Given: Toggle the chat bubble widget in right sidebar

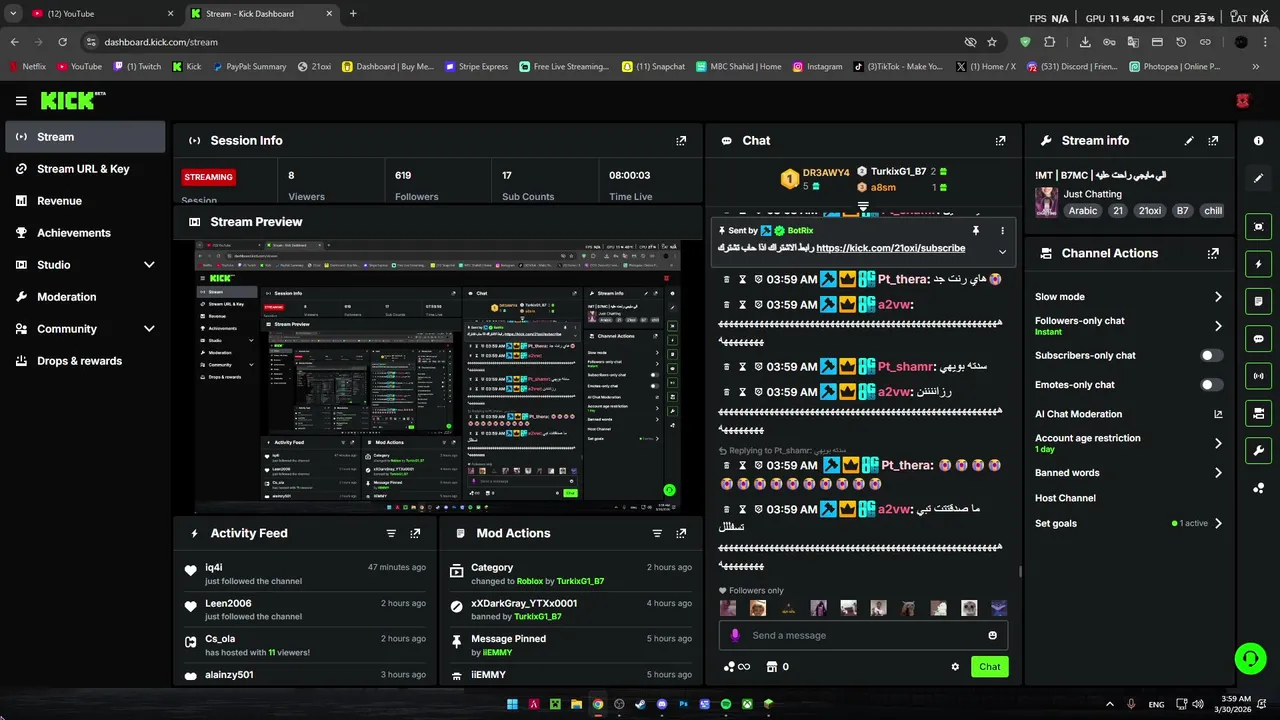Looking at the screenshot, I should [1258, 339].
